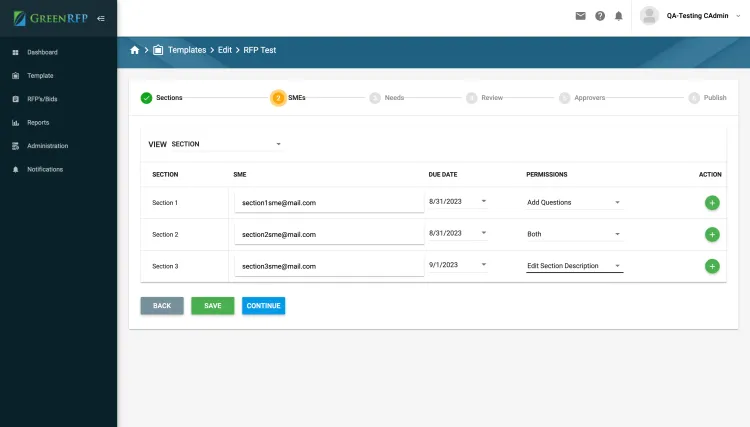Open Section 1 due date dropdown
Viewport: 750px width, 427px height.
click(x=458, y=201)
